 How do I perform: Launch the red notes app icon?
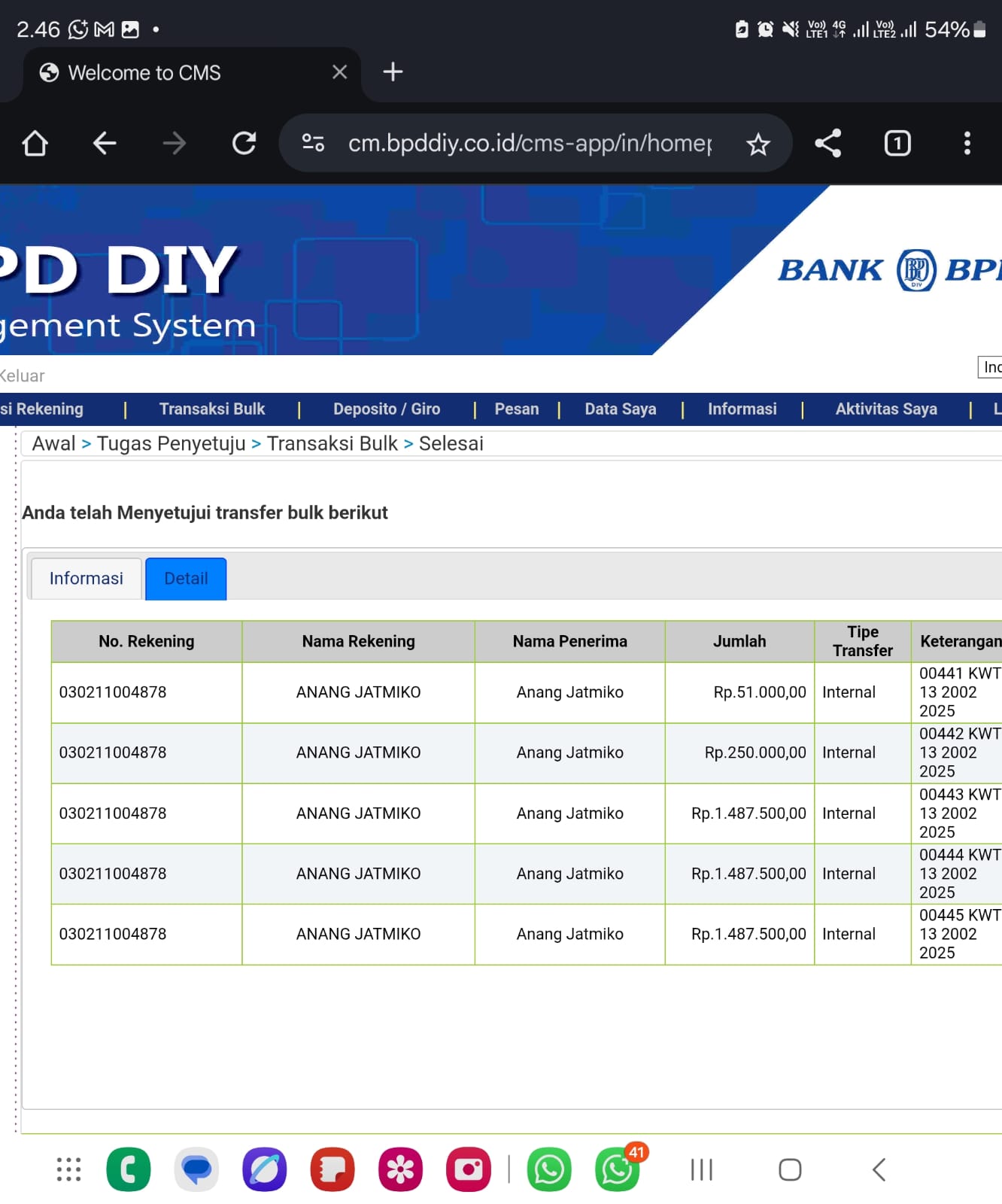click(x=332, y=1169)
